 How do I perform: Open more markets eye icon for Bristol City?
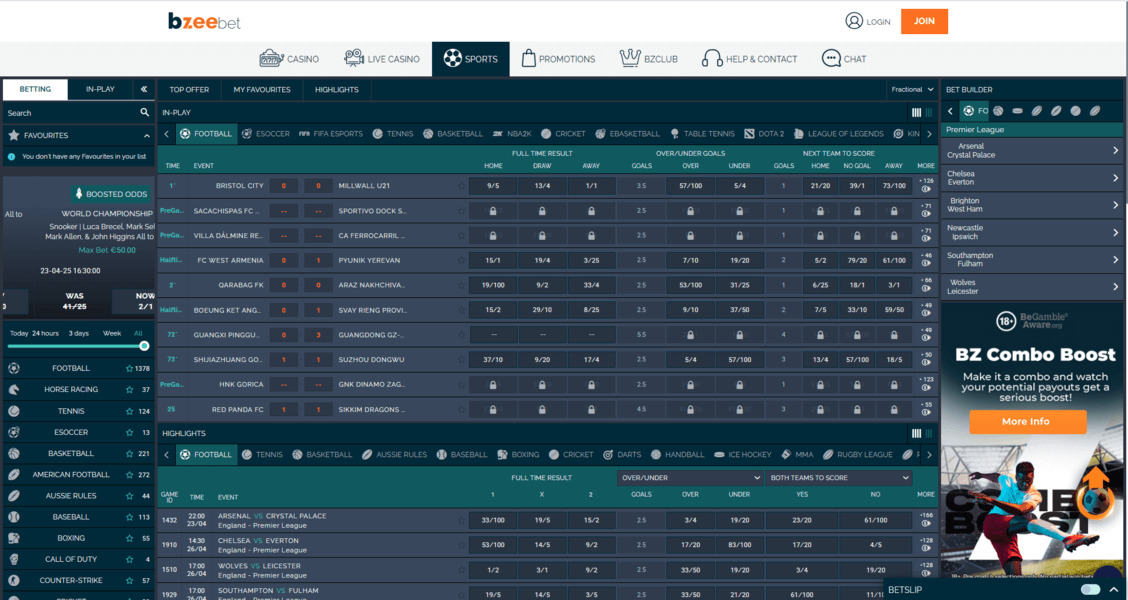pos(925,191)
